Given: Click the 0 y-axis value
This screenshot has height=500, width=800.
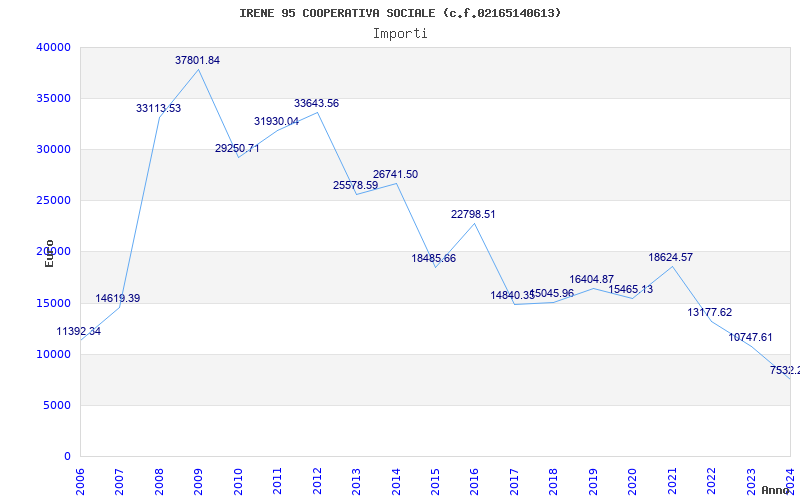Looking at the screenshot, I should click(67, 457).
